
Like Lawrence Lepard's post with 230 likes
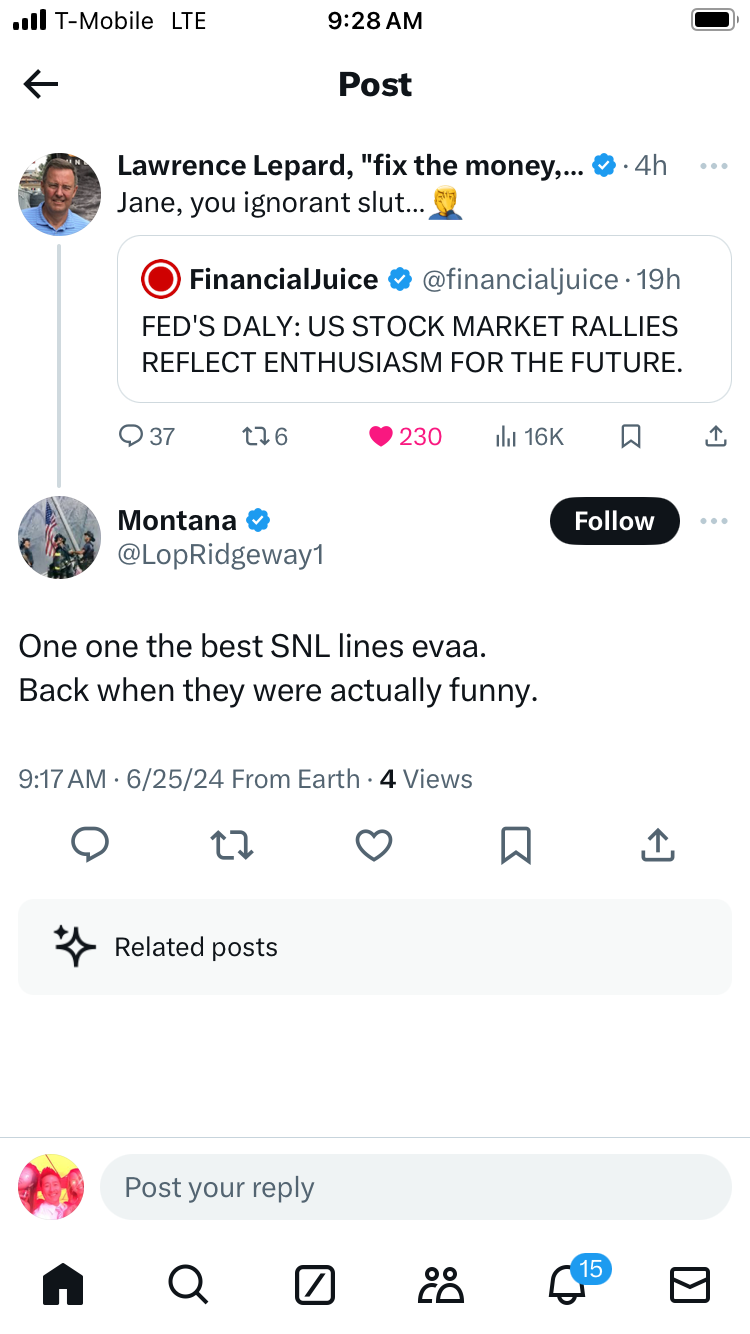point(381,436)
